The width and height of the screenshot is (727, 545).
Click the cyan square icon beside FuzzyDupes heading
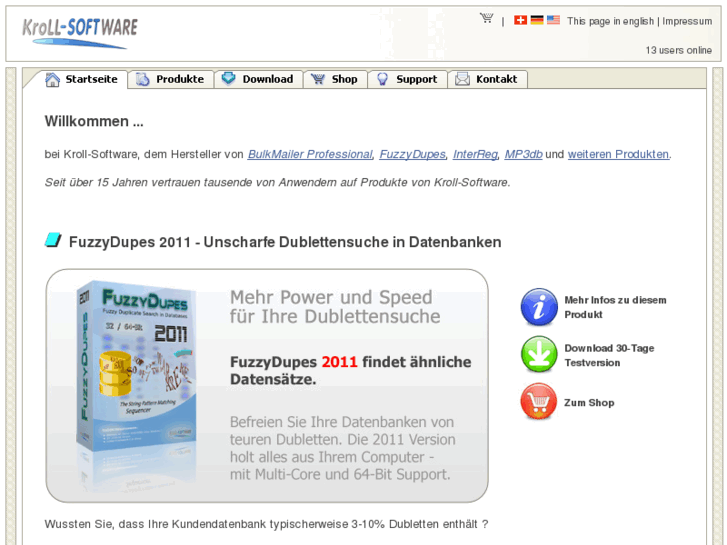point(53,240)
